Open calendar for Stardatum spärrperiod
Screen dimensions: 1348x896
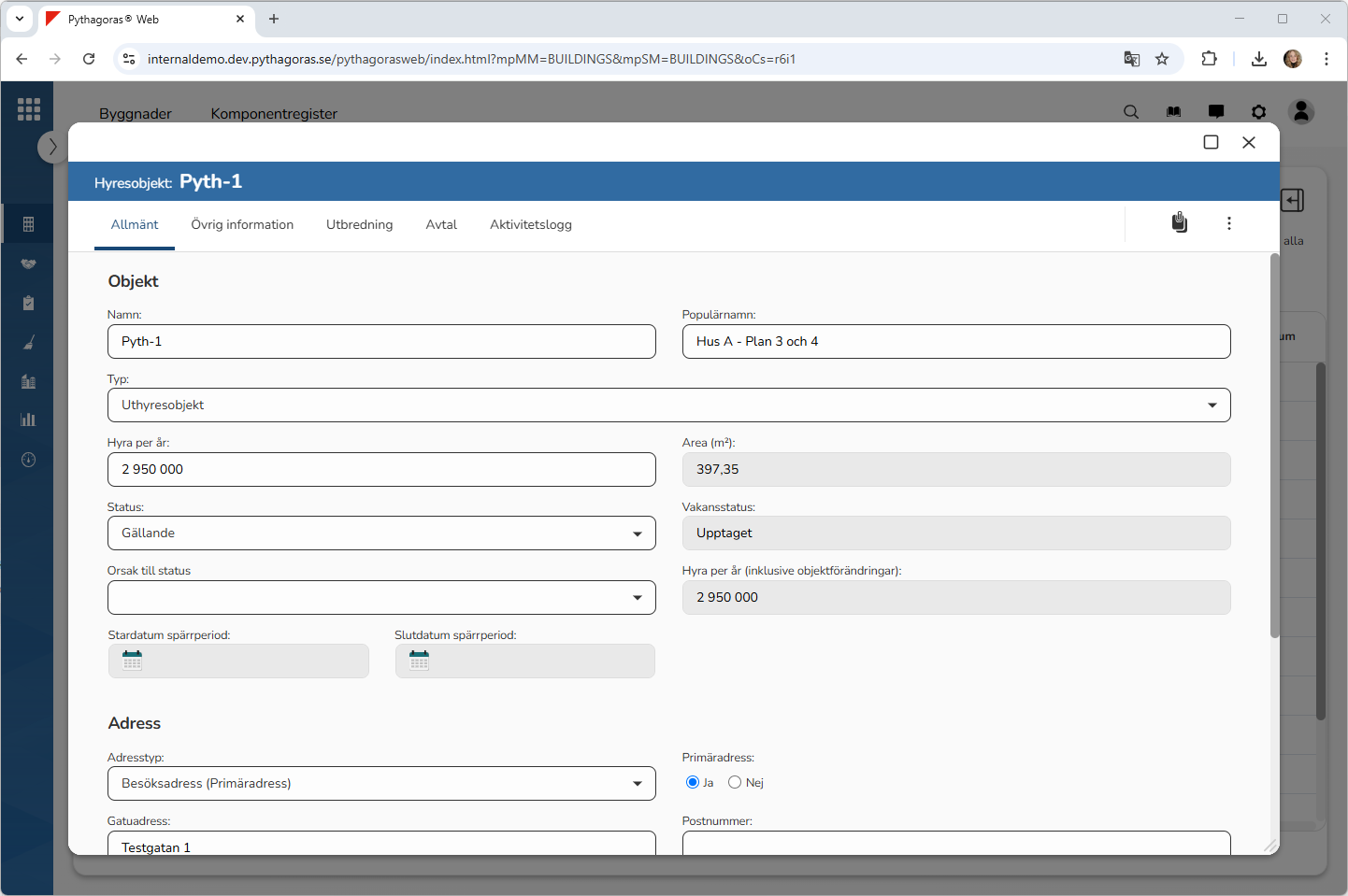[133, 661]
